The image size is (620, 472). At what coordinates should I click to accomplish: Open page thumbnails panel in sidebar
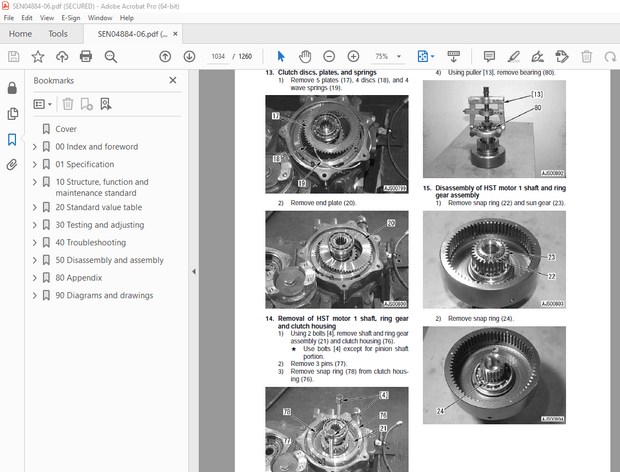(12, 114)
